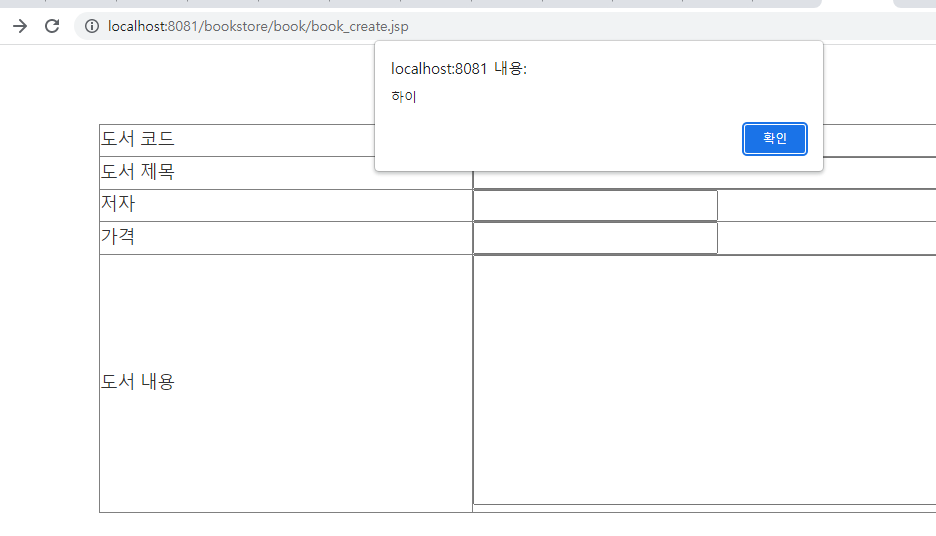Focus the address bar URL text
Screen dimensions: 936x536
(258, 26)
